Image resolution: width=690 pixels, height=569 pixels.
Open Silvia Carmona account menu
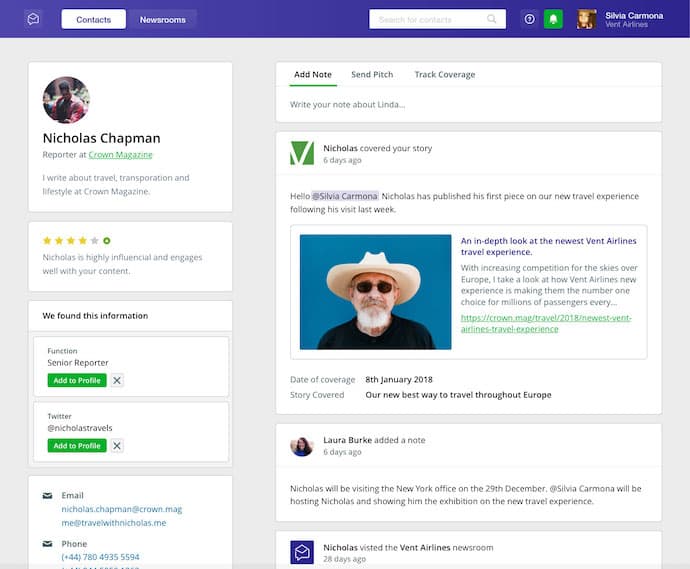(x=620, y=19)
